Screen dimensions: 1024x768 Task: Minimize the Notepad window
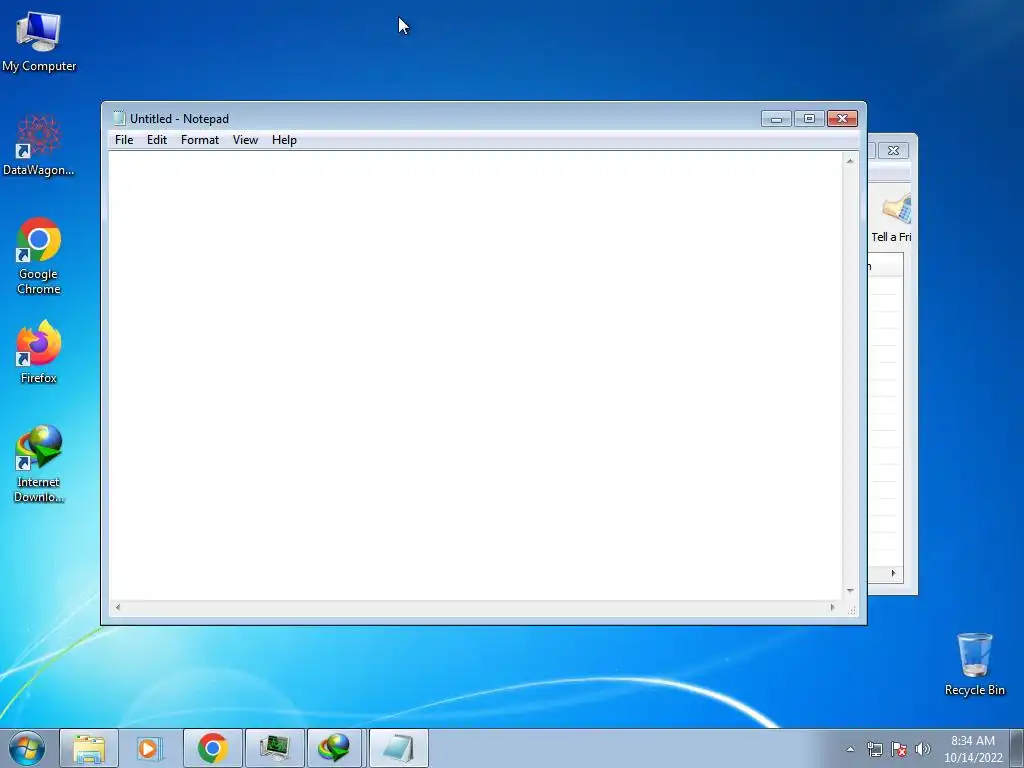(x=776, y=119)
